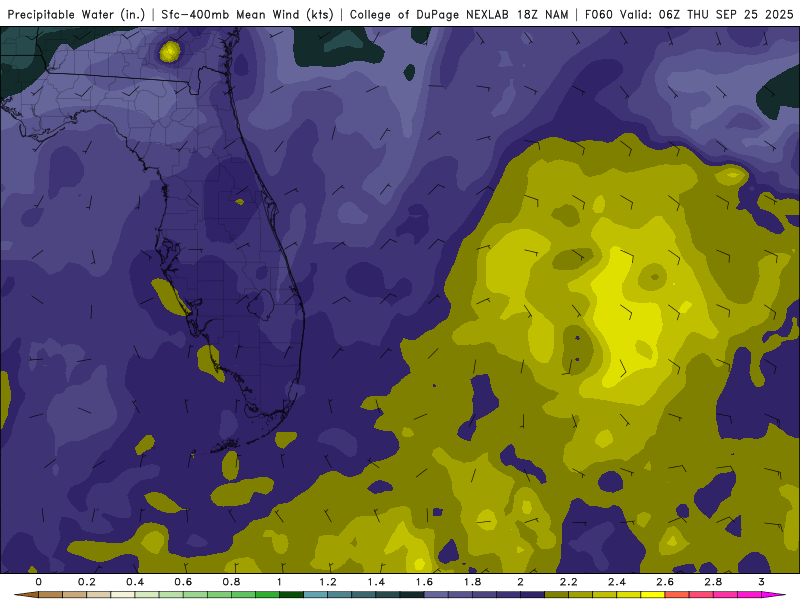The image size is (800, 600).
Task: Click the '0.6' label on the color scale
Action: 183,582
